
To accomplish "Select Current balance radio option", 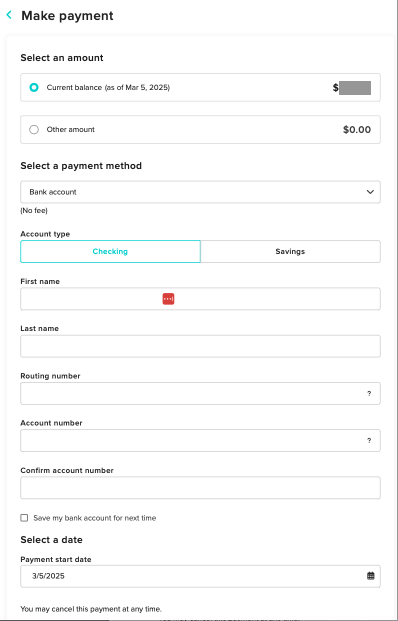I will [x=34, y=88].
